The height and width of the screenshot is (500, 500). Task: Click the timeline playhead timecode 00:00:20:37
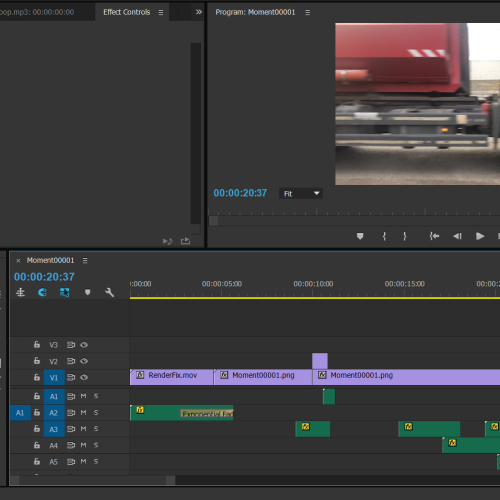point(44,277)
